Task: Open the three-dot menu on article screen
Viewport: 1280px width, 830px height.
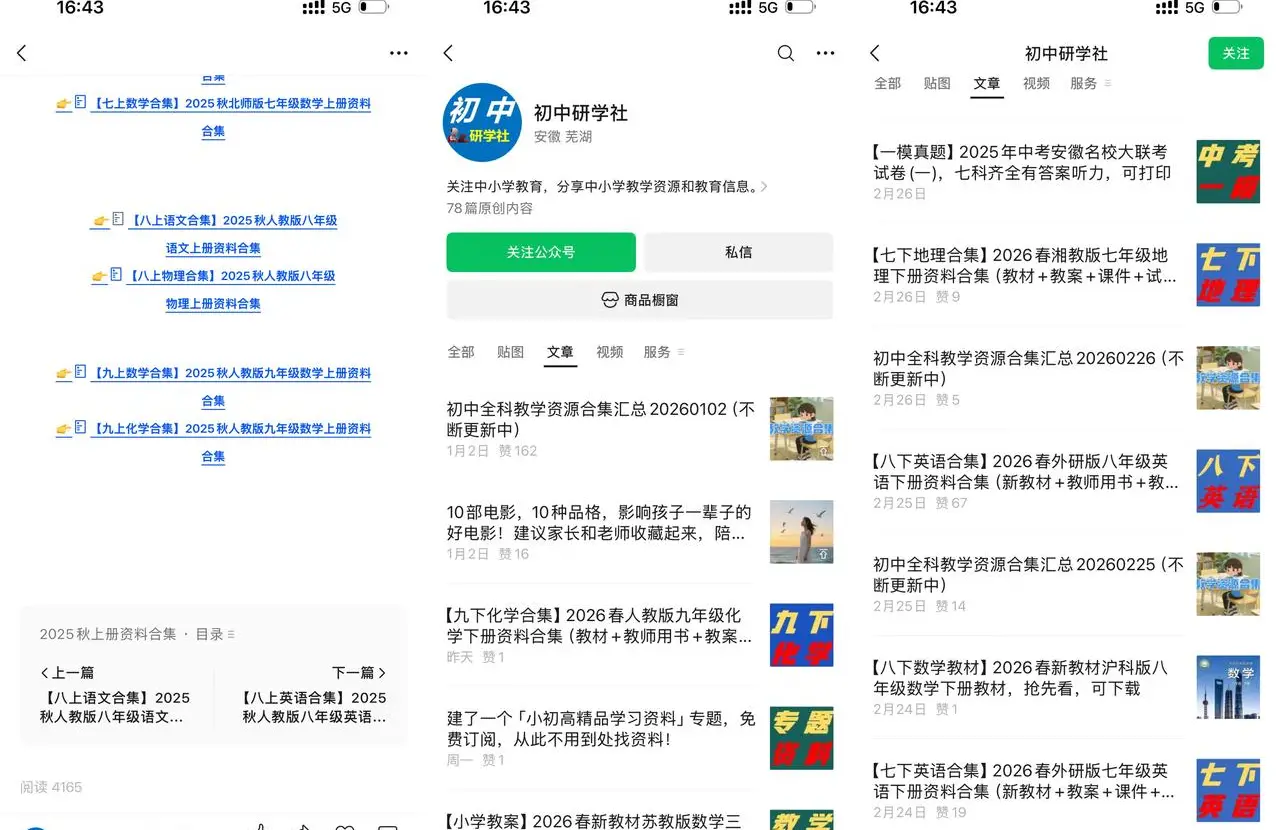Action: [399, 53]
